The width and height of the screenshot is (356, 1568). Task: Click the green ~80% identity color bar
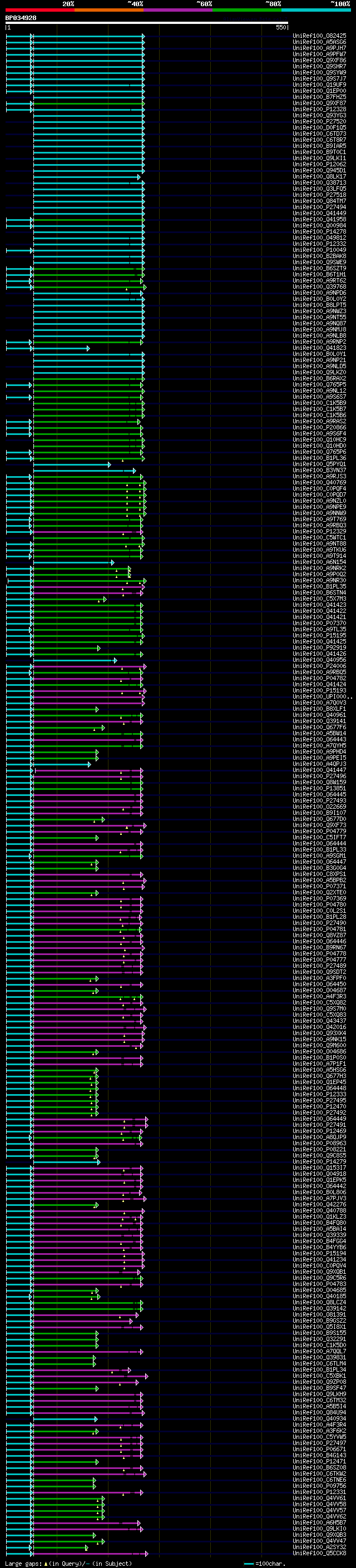pos(247,10)
